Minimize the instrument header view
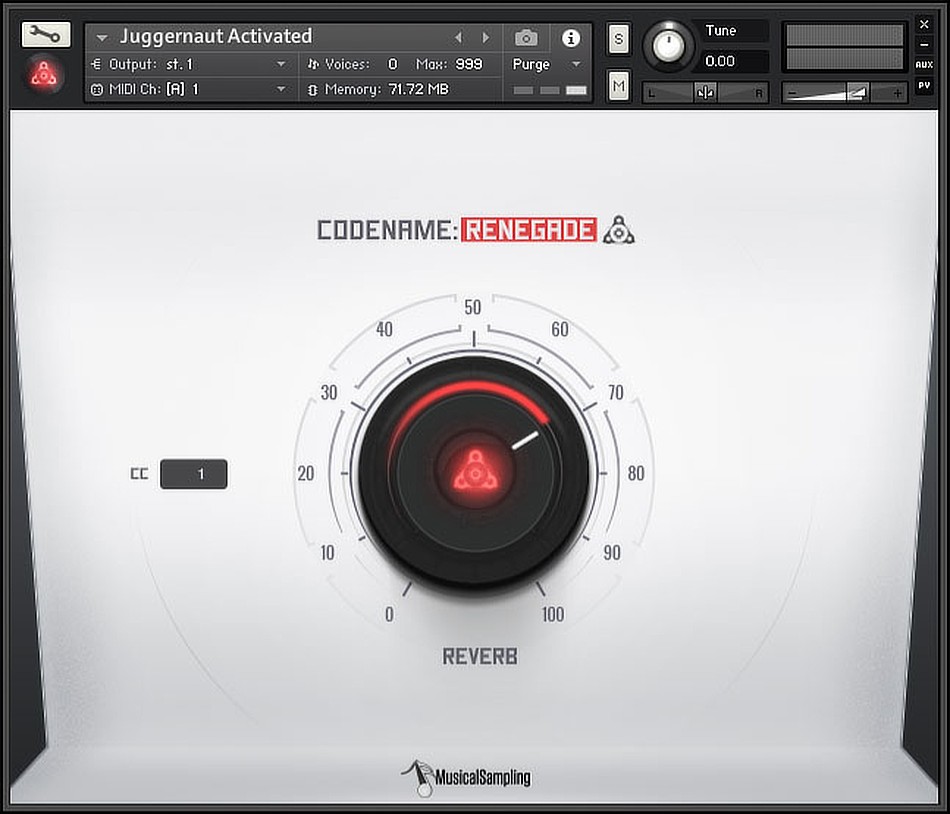The height and width of the screenshot is (814, 950). [x=924, y=44]
